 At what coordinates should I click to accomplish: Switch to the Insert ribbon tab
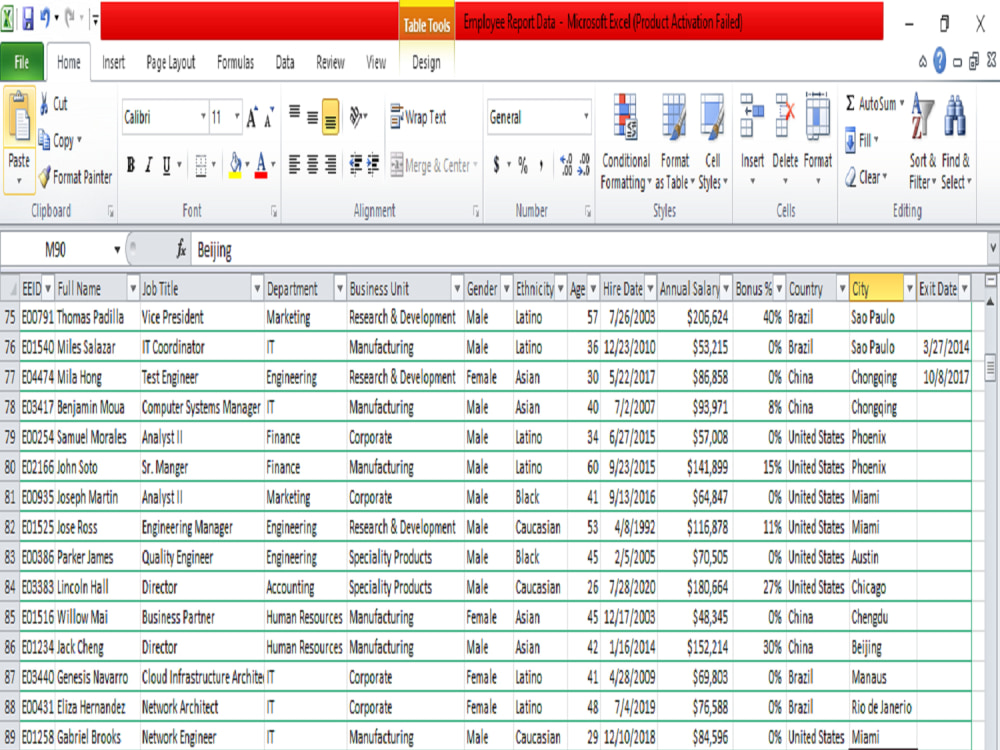click(114, 62)
